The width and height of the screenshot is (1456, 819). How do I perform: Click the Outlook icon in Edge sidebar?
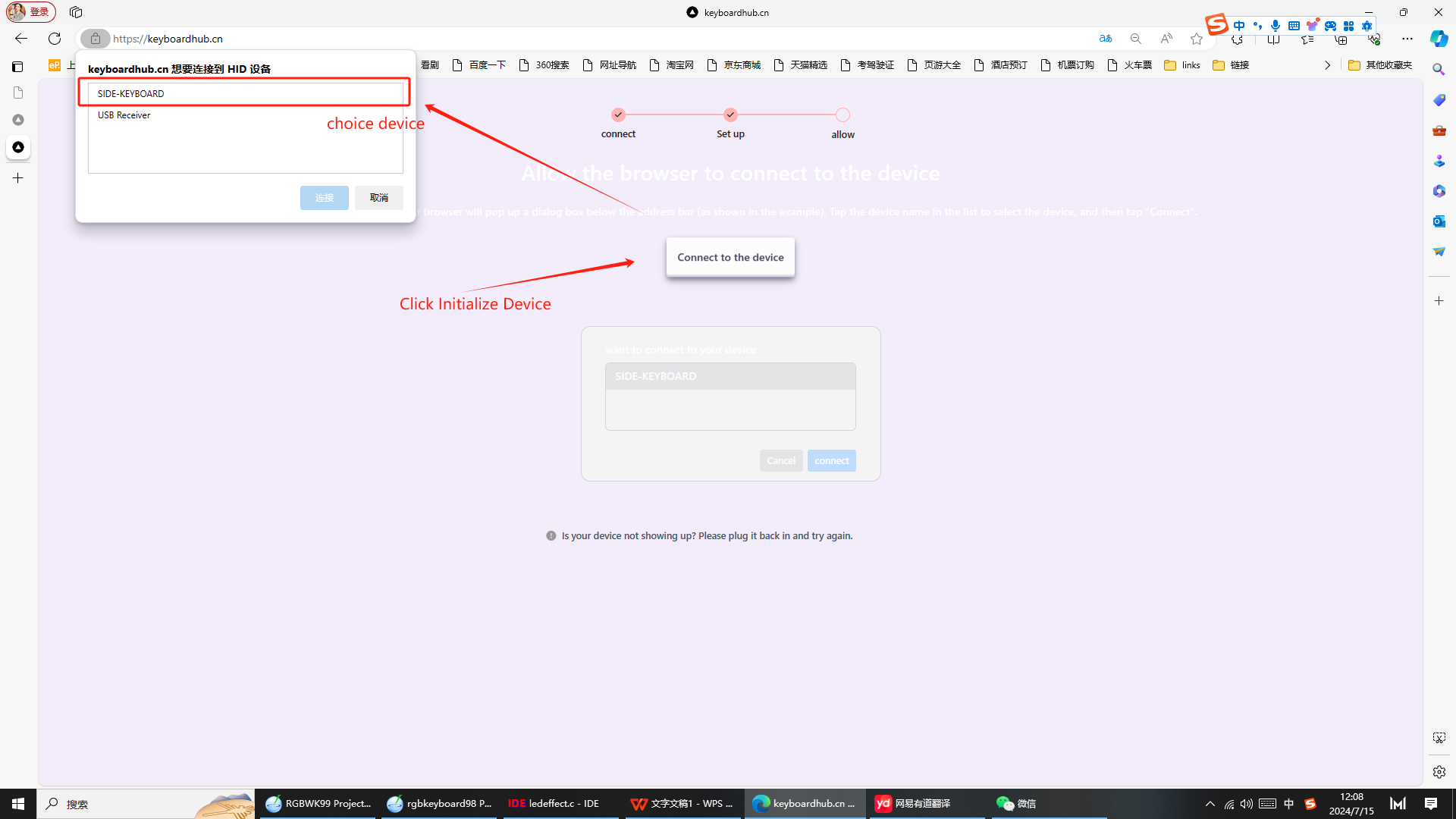click(x=1439, y=221)
